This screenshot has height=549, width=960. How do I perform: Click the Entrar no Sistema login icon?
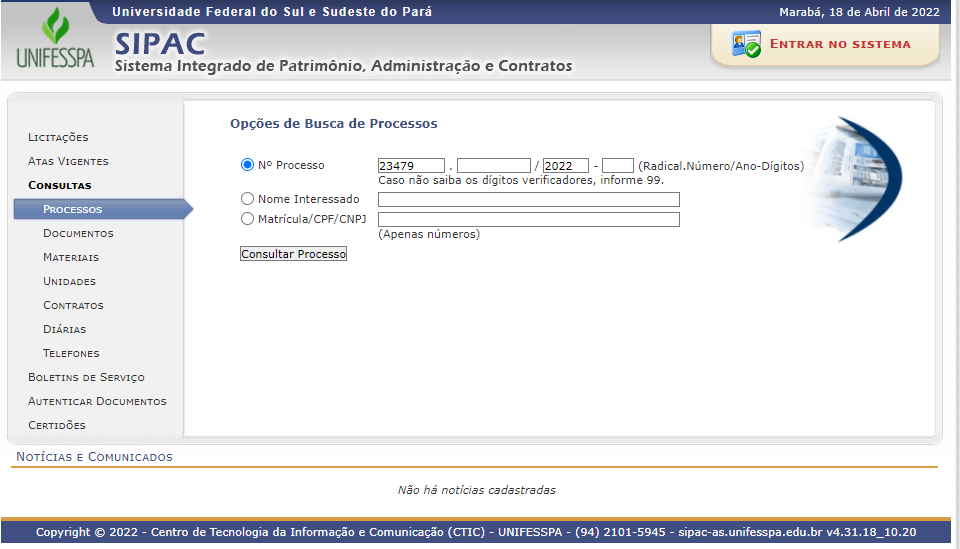point(746,44)
